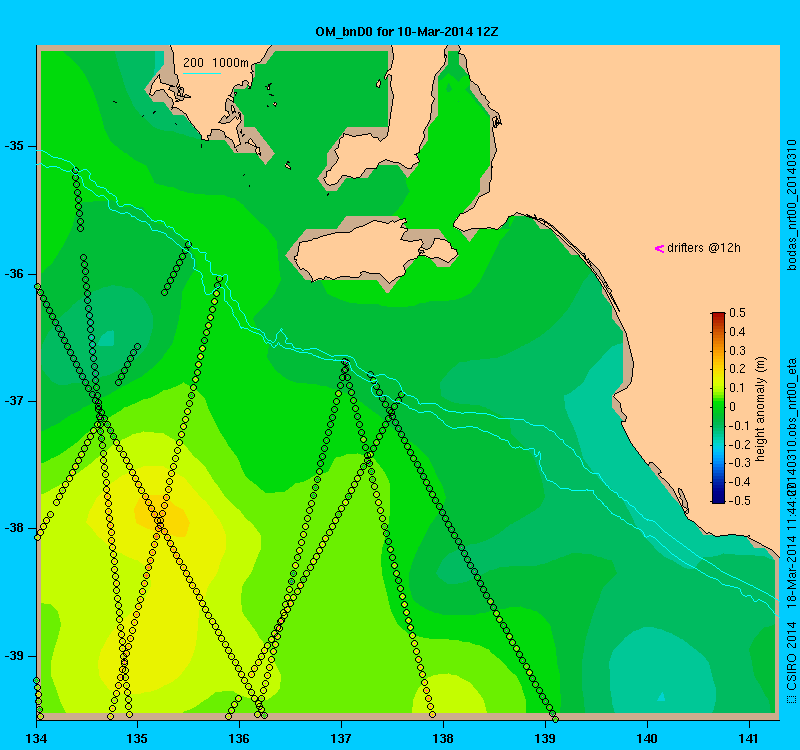Click the longitude axis label '135'
The height and width of the screenshot is (750, 800).
pyautogui.click(x=137, y=738)
